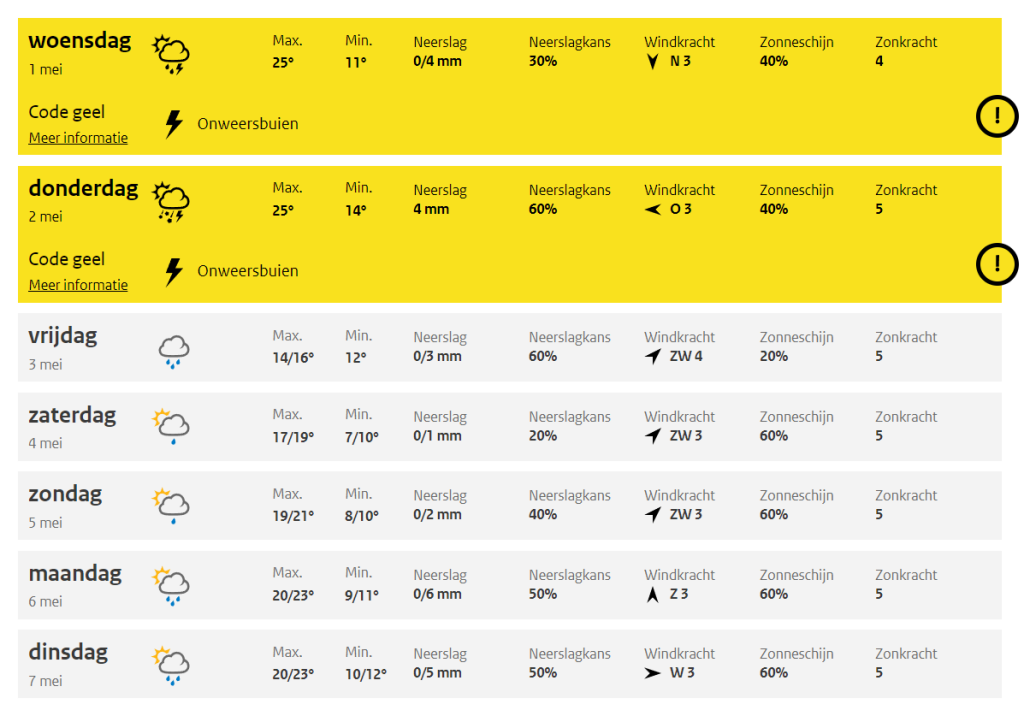Click the zondag weather icon
The height and width of the screenshot is (716, 1024).
170,506
